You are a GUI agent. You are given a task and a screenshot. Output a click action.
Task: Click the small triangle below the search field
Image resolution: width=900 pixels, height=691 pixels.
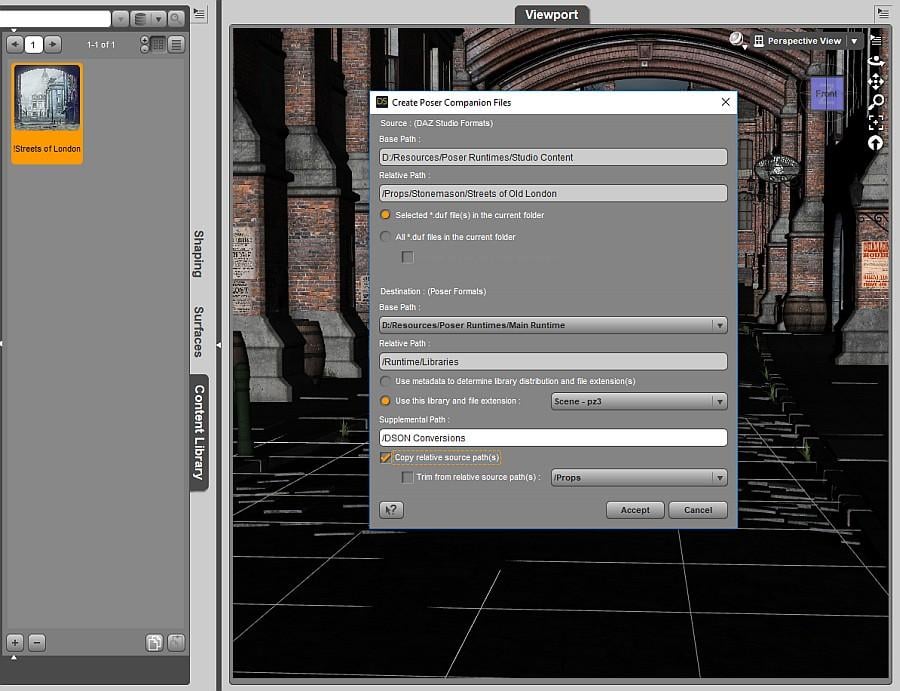click(13, 29)
